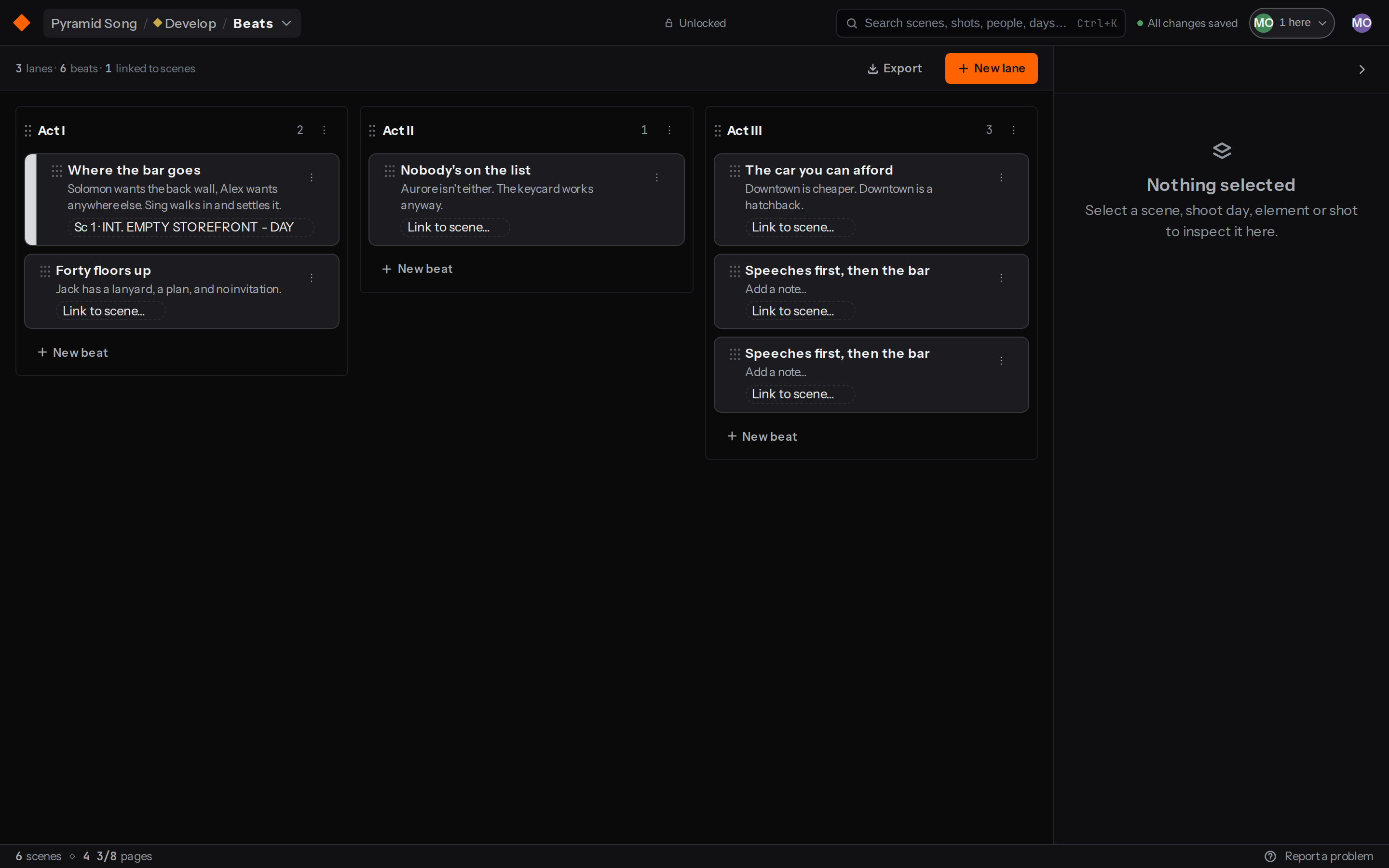Click drag handle on 'Where the bar goes'
The image size is (1389, 868).
pyautogui.click(x=57, y=171)
